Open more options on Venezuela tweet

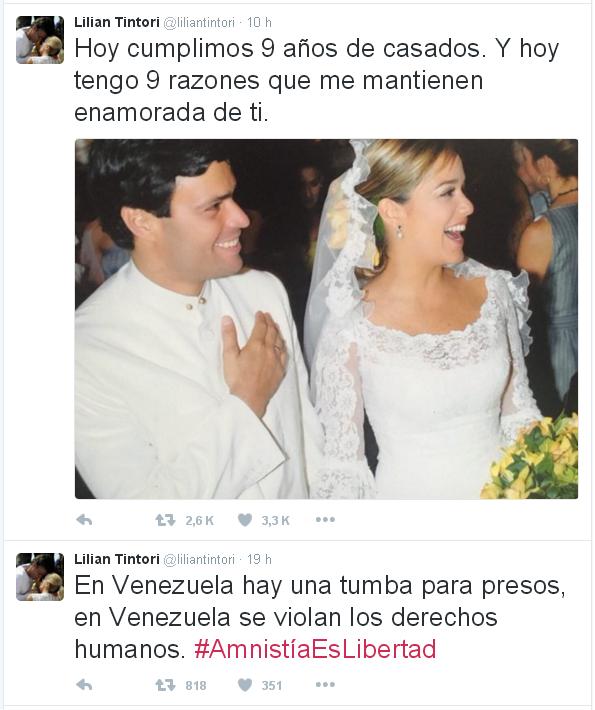click(x=325, y=685)
